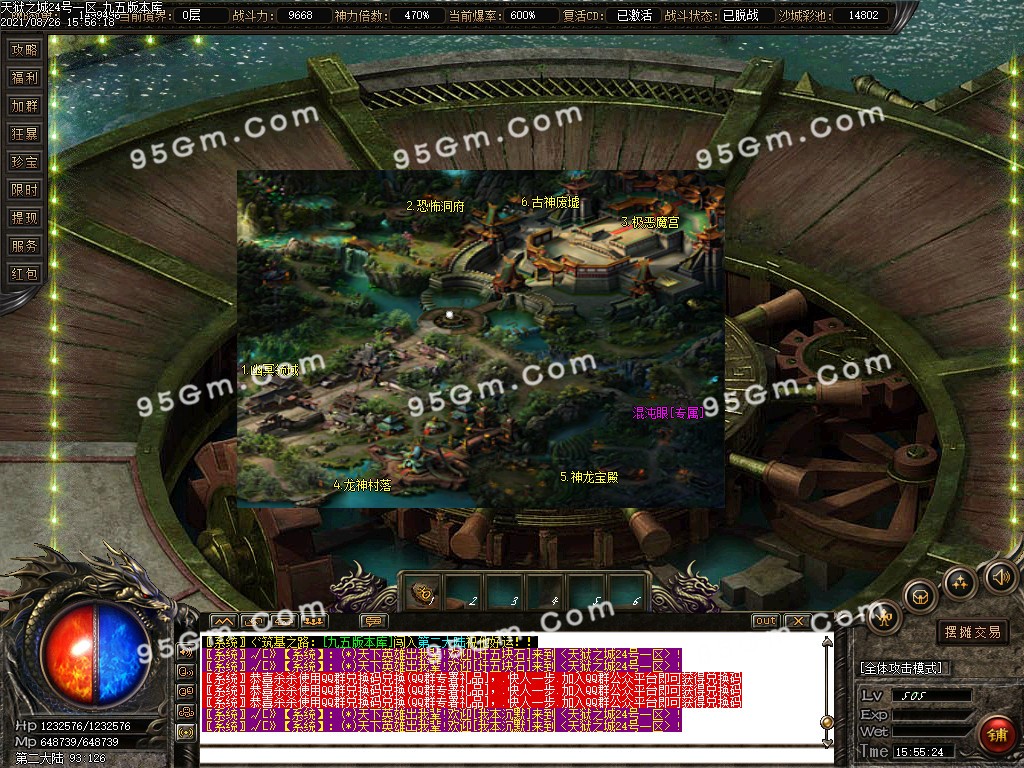Image resolution: width=1024 pixels, height=768 pixels.
Task: Click the chat scrollbar down arrow
Action: pyautogui.click(x=827, y=743)
